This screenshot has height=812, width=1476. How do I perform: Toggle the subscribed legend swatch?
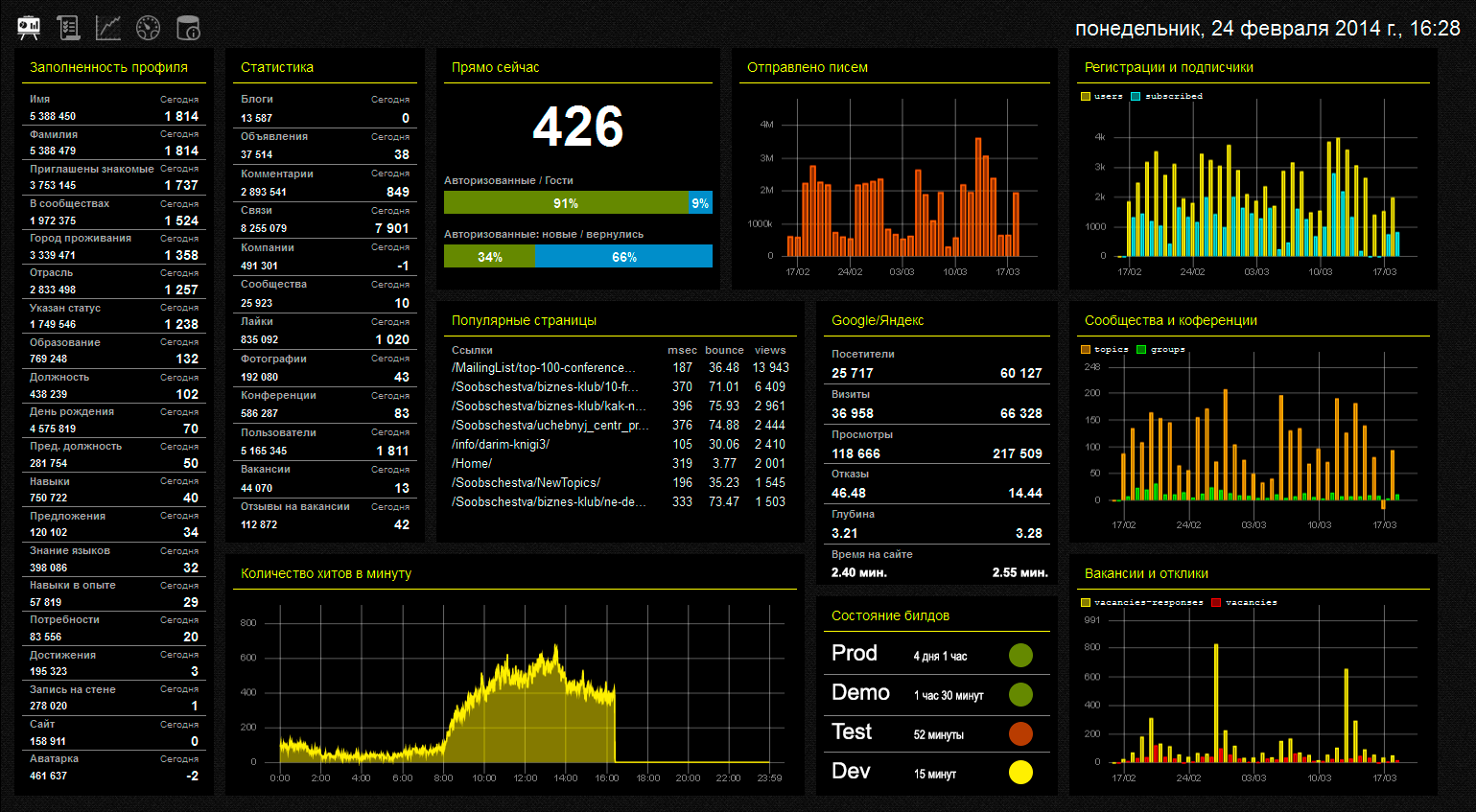click(x=1136, y=97)
